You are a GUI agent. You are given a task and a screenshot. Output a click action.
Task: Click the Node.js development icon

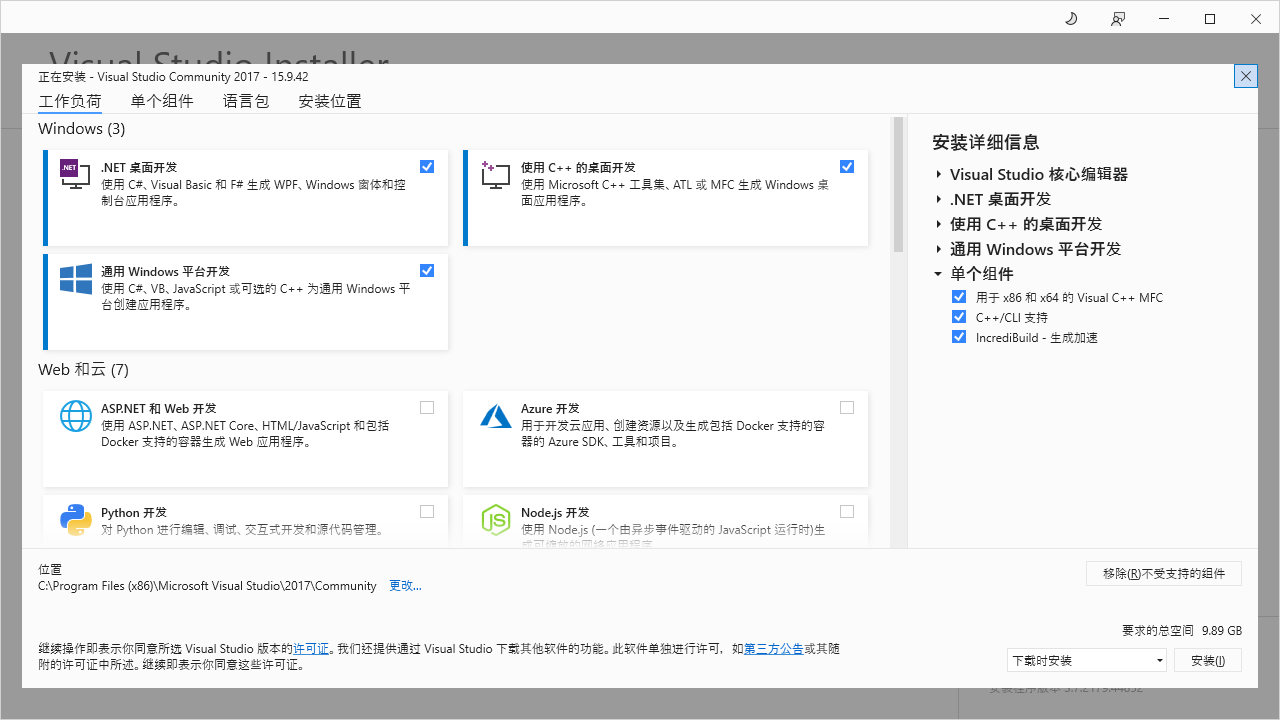[496, 519]
